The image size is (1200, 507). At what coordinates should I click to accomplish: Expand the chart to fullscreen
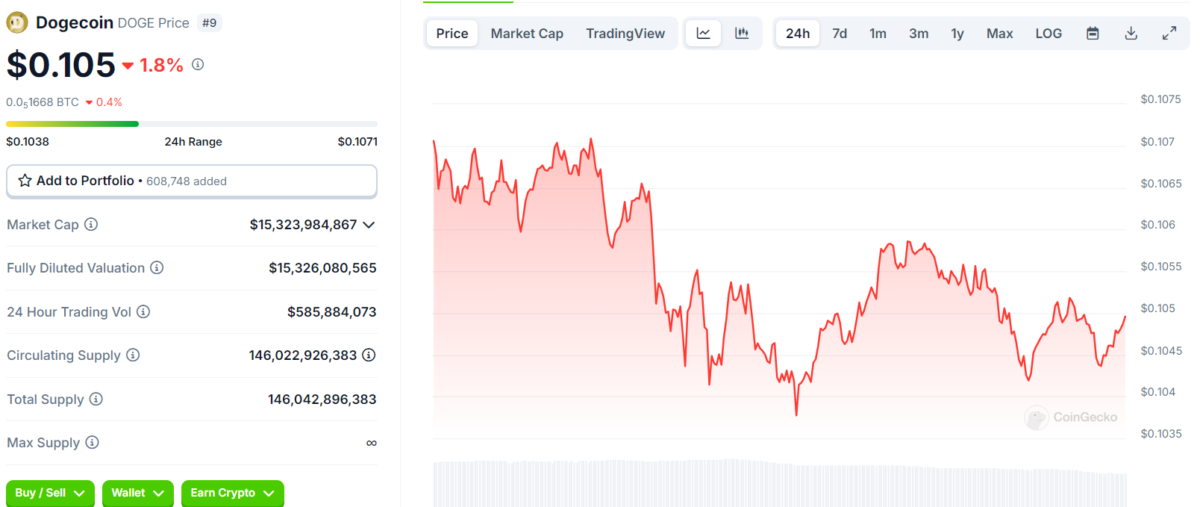(1169, 33)
